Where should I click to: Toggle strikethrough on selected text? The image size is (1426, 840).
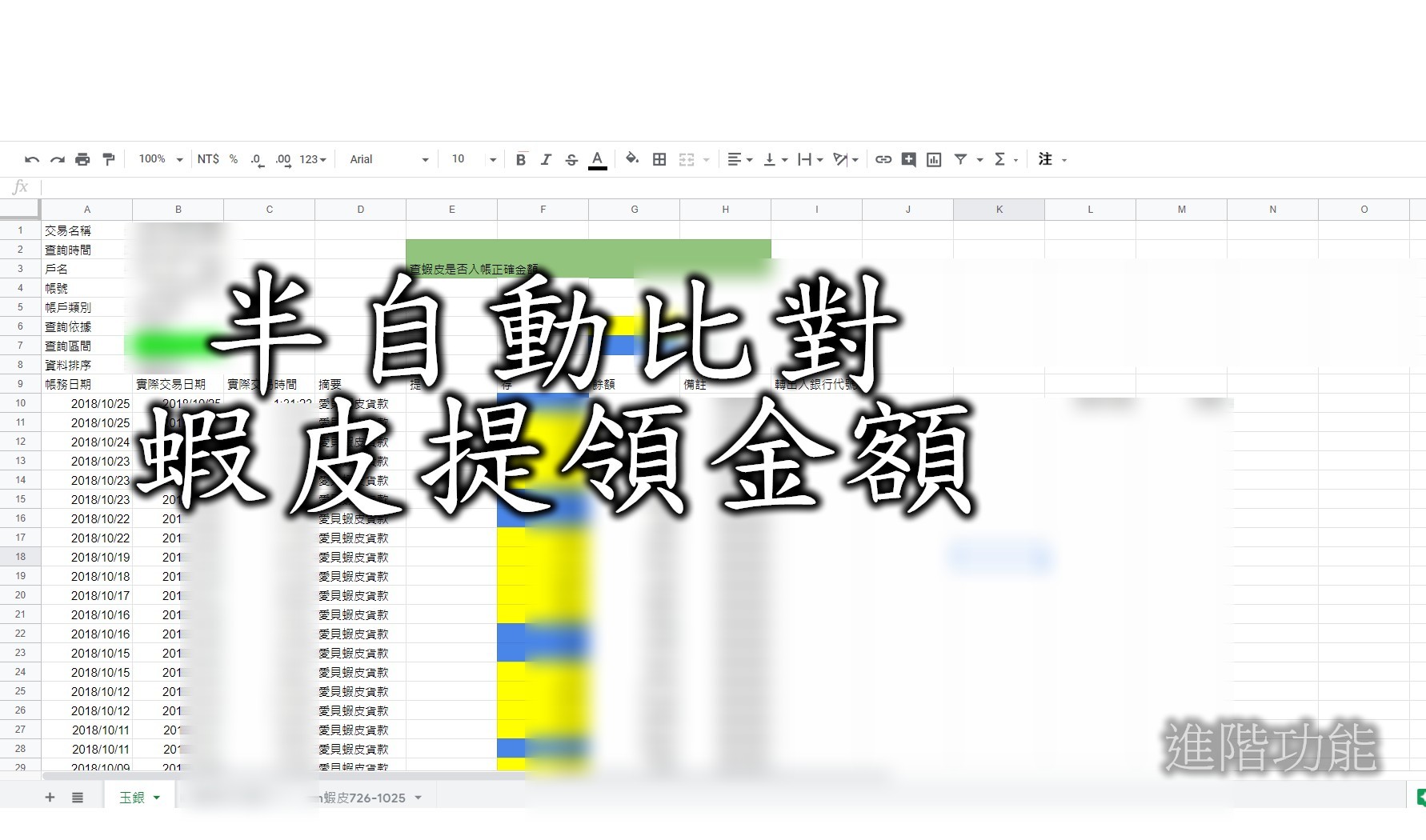tap(571, 159)
